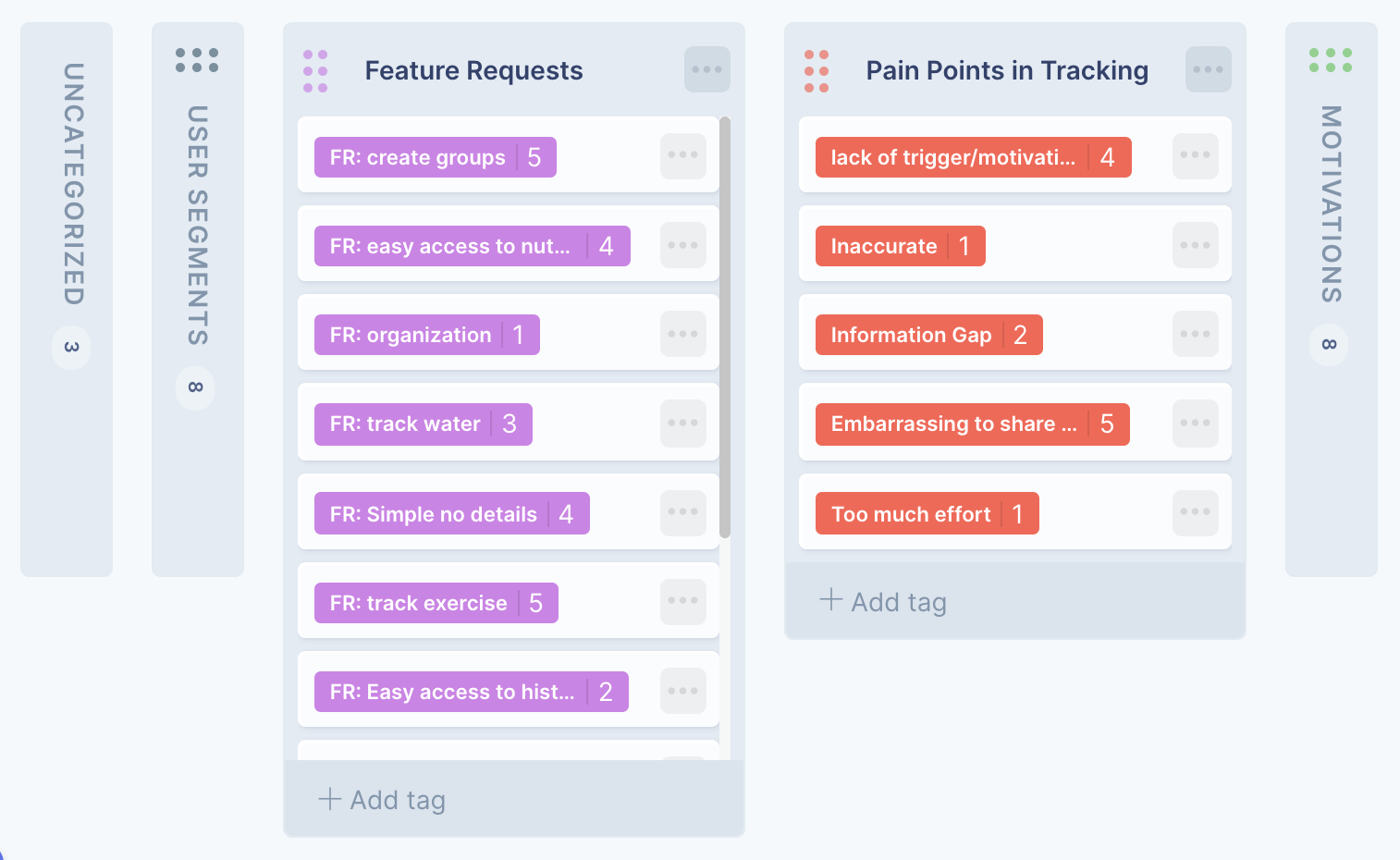
Task: Open more options for the Inaccurate tag
Action: click(1196, 245)
